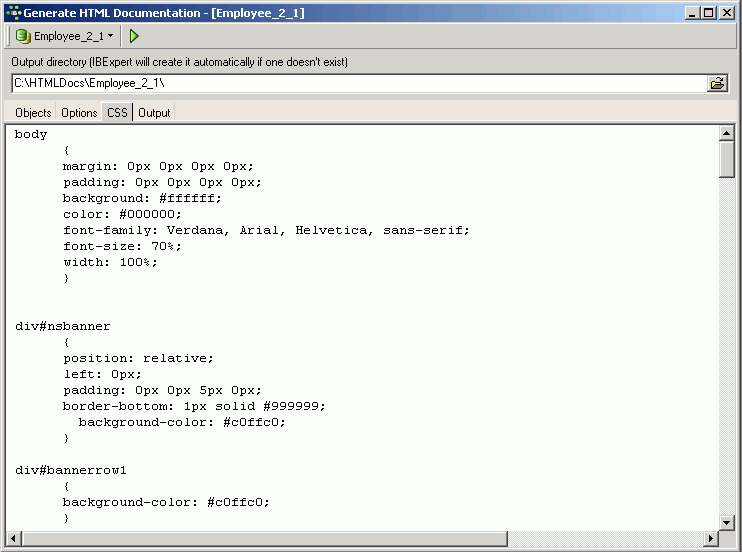Click the horizontal scrollbar right arrow
The height and width of the screenshot is (552, 742).
[x=711, y=539]
